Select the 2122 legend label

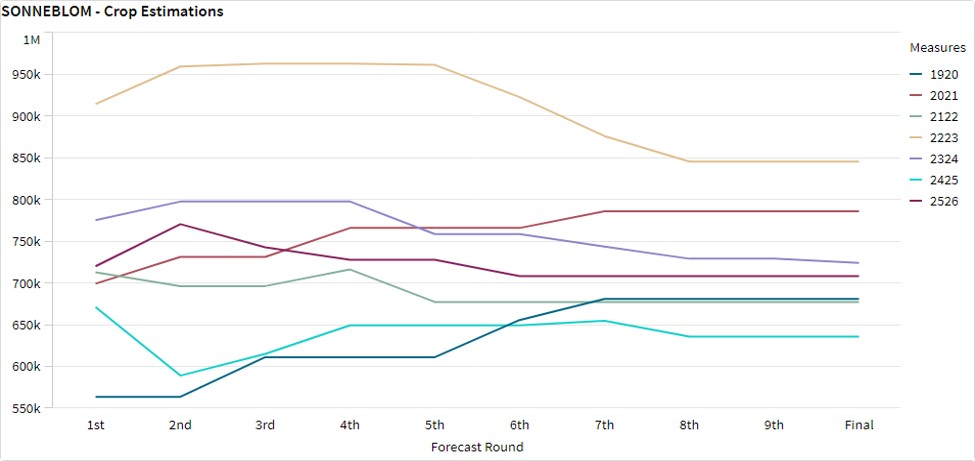point(945,117)
